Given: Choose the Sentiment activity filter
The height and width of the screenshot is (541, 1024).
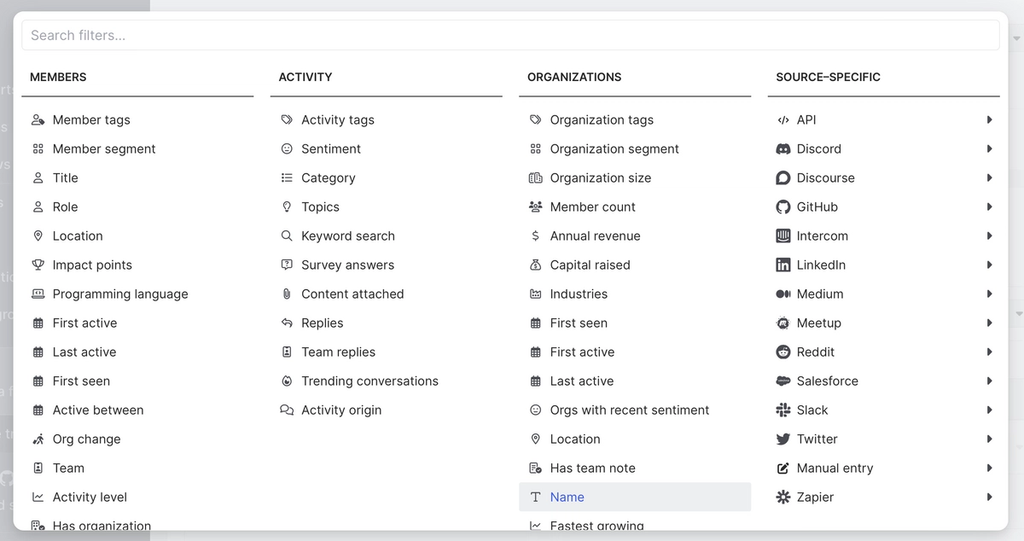Looking at the screenshot, I should click(x=331, y=149).
